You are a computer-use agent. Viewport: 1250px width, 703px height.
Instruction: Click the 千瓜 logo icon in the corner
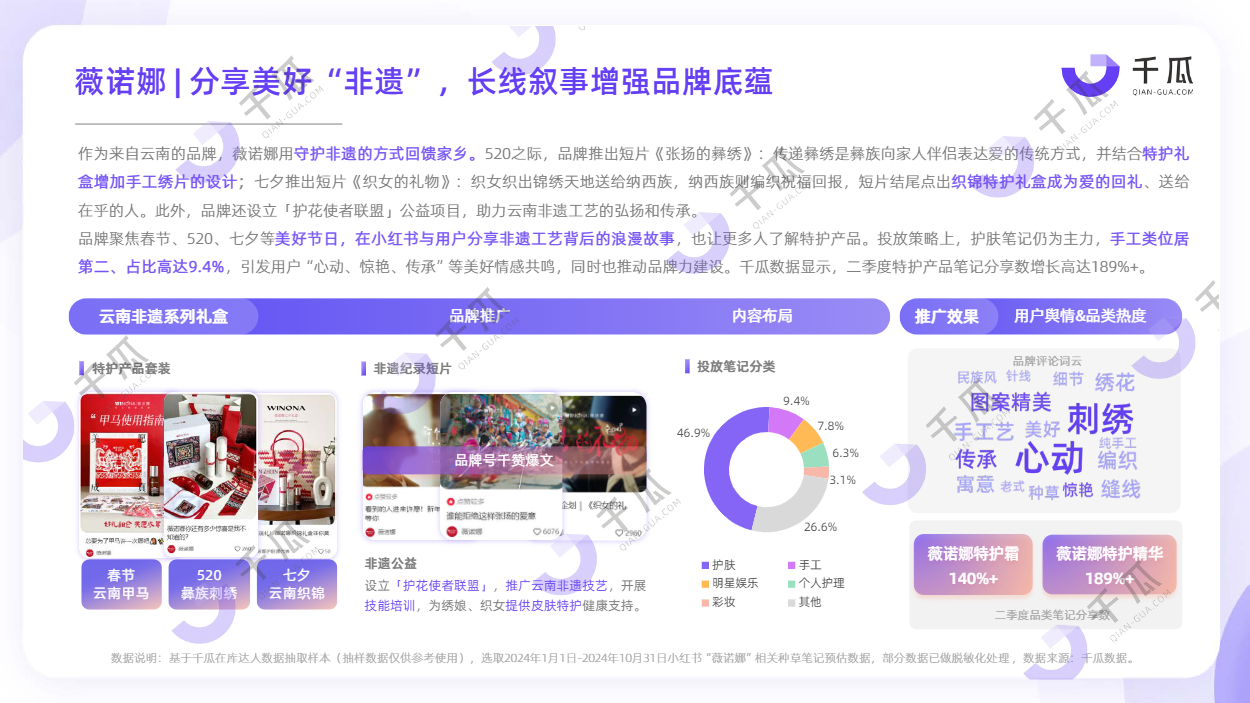(x=1090, y=75)
